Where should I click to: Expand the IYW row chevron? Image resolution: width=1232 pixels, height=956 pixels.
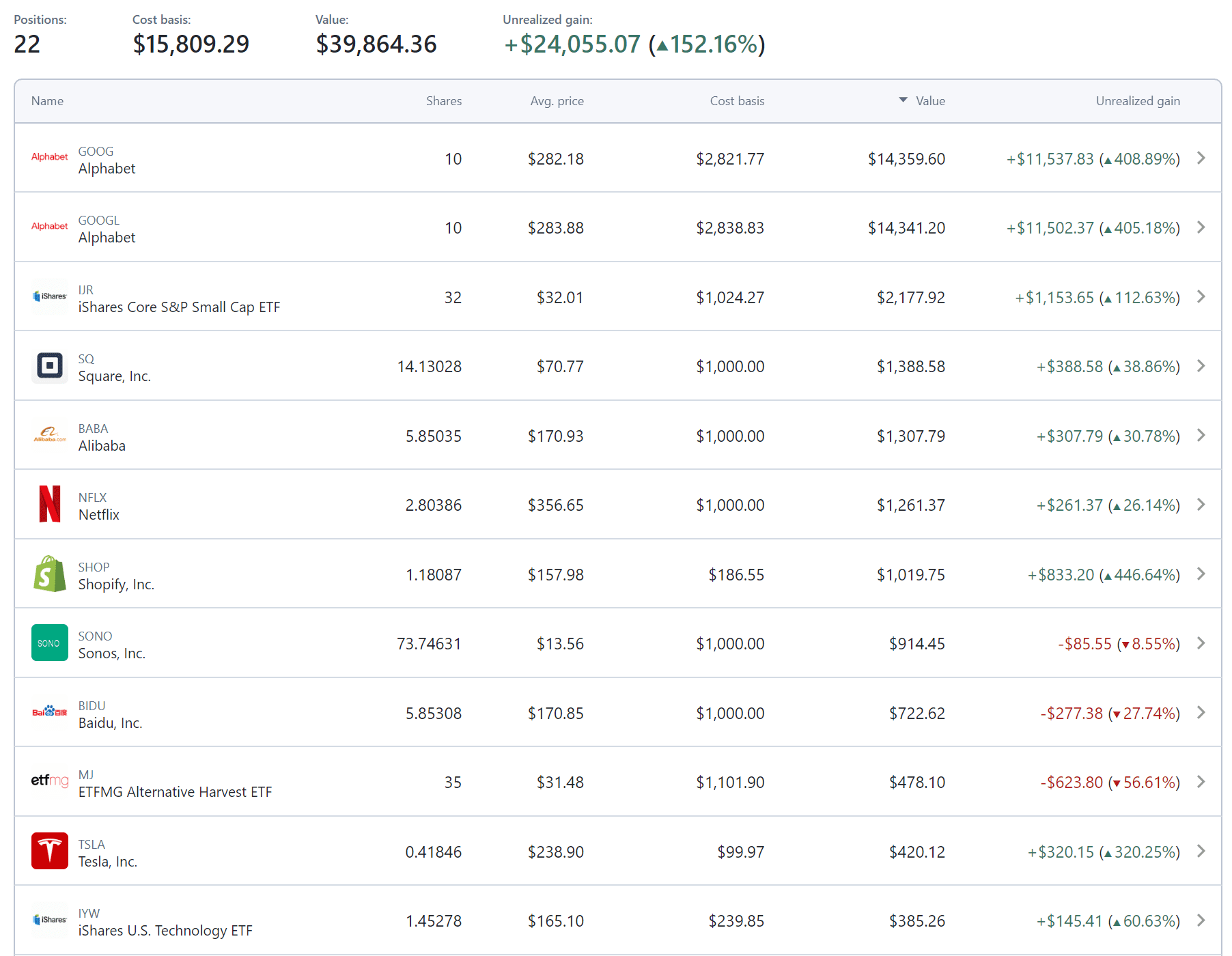pyautogui.click(x=1201, y=920)
